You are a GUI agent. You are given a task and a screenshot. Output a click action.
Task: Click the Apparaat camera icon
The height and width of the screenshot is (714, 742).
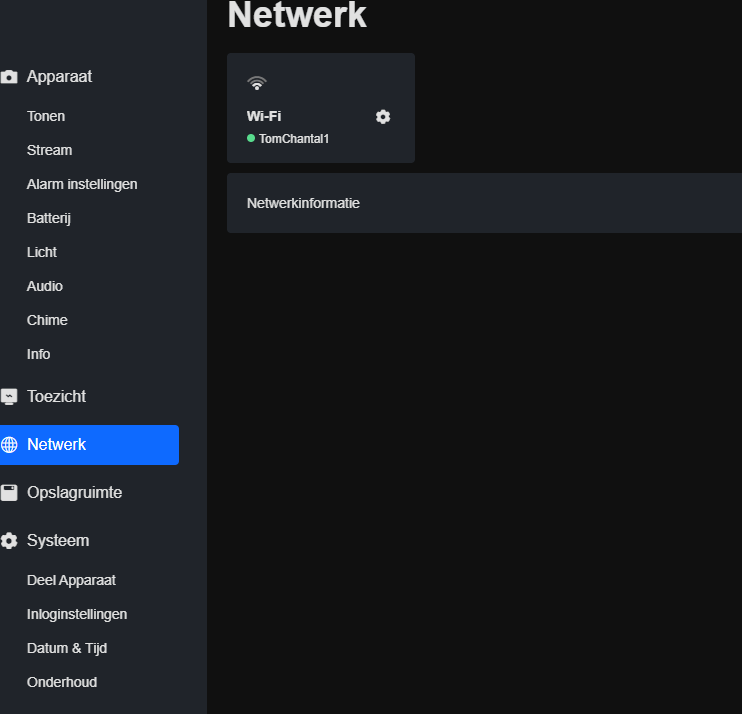pyautogui.click(x=9, y=77)
